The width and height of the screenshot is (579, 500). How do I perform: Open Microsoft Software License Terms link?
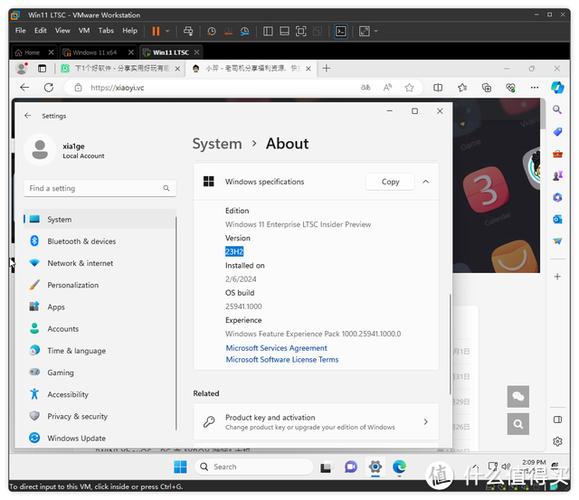[282, 359]
